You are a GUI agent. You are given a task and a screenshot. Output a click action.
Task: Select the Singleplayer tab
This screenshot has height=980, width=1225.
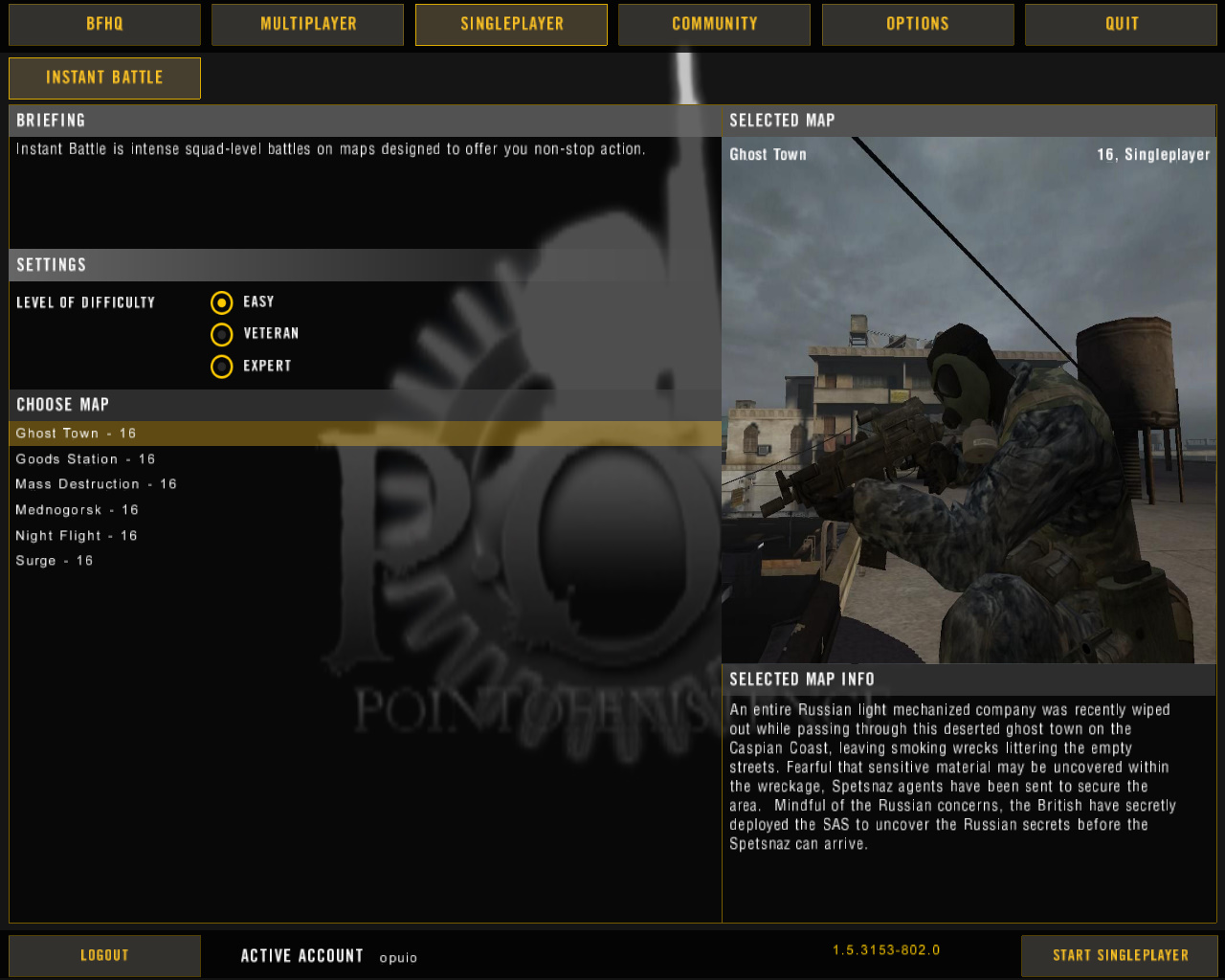(x=511, y=24)
